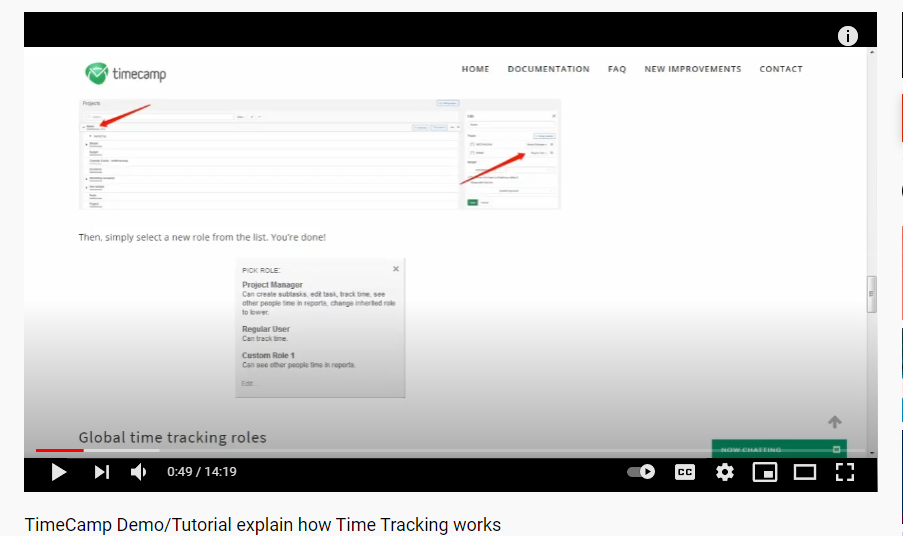Skip to the next video
Viewport: 903px width, 536px height.
[x=101, y=472]
